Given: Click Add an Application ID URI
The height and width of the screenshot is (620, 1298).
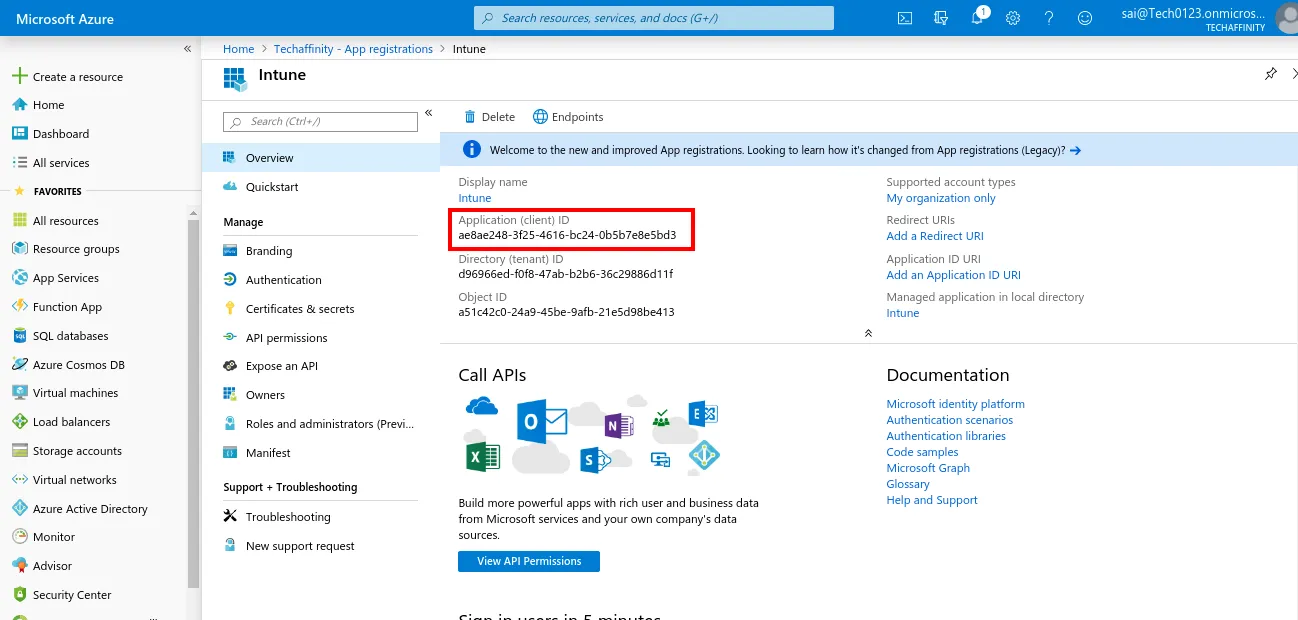Looking at the screenshot, I should tap(953, 275).
